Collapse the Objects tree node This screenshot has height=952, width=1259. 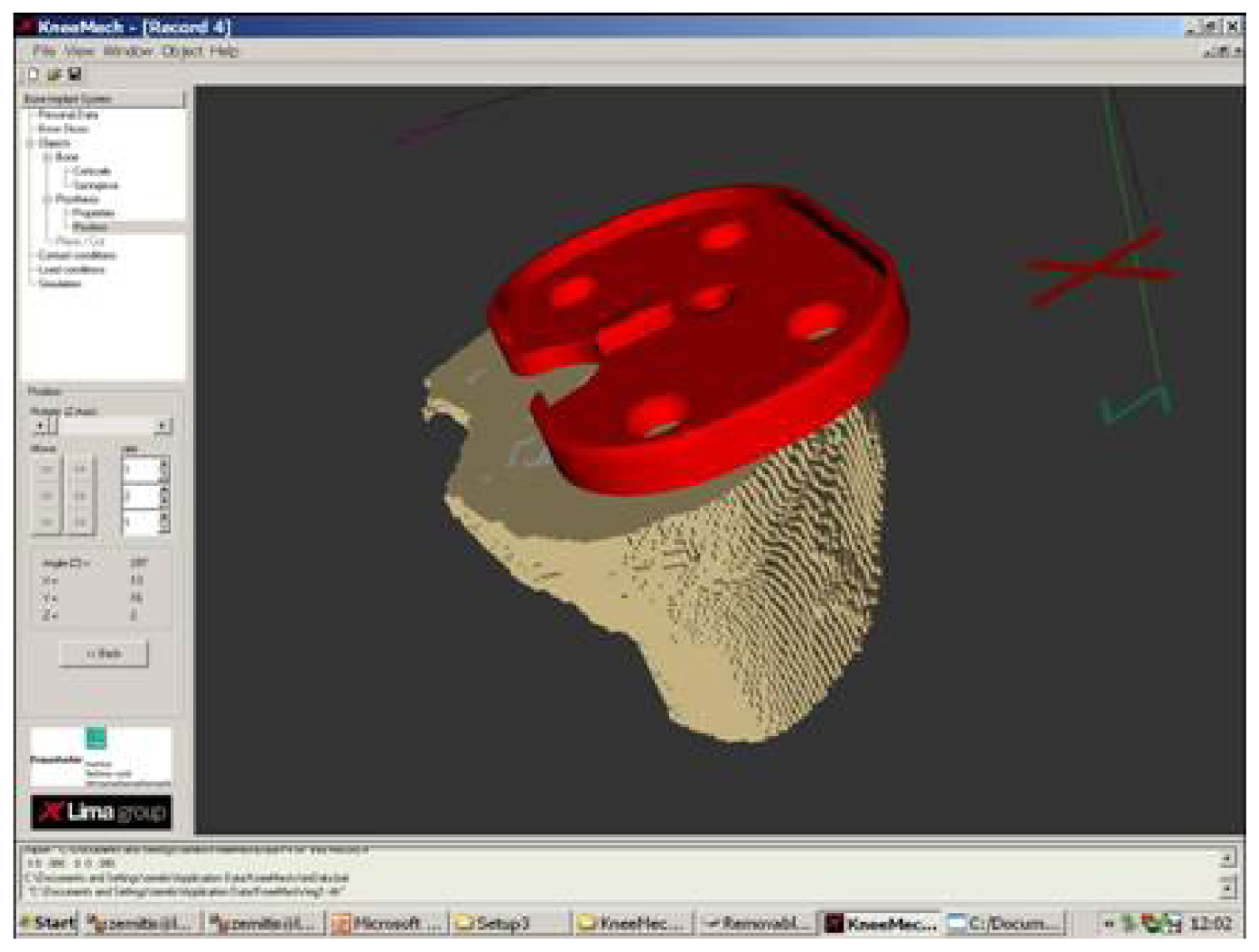[30, 143]
